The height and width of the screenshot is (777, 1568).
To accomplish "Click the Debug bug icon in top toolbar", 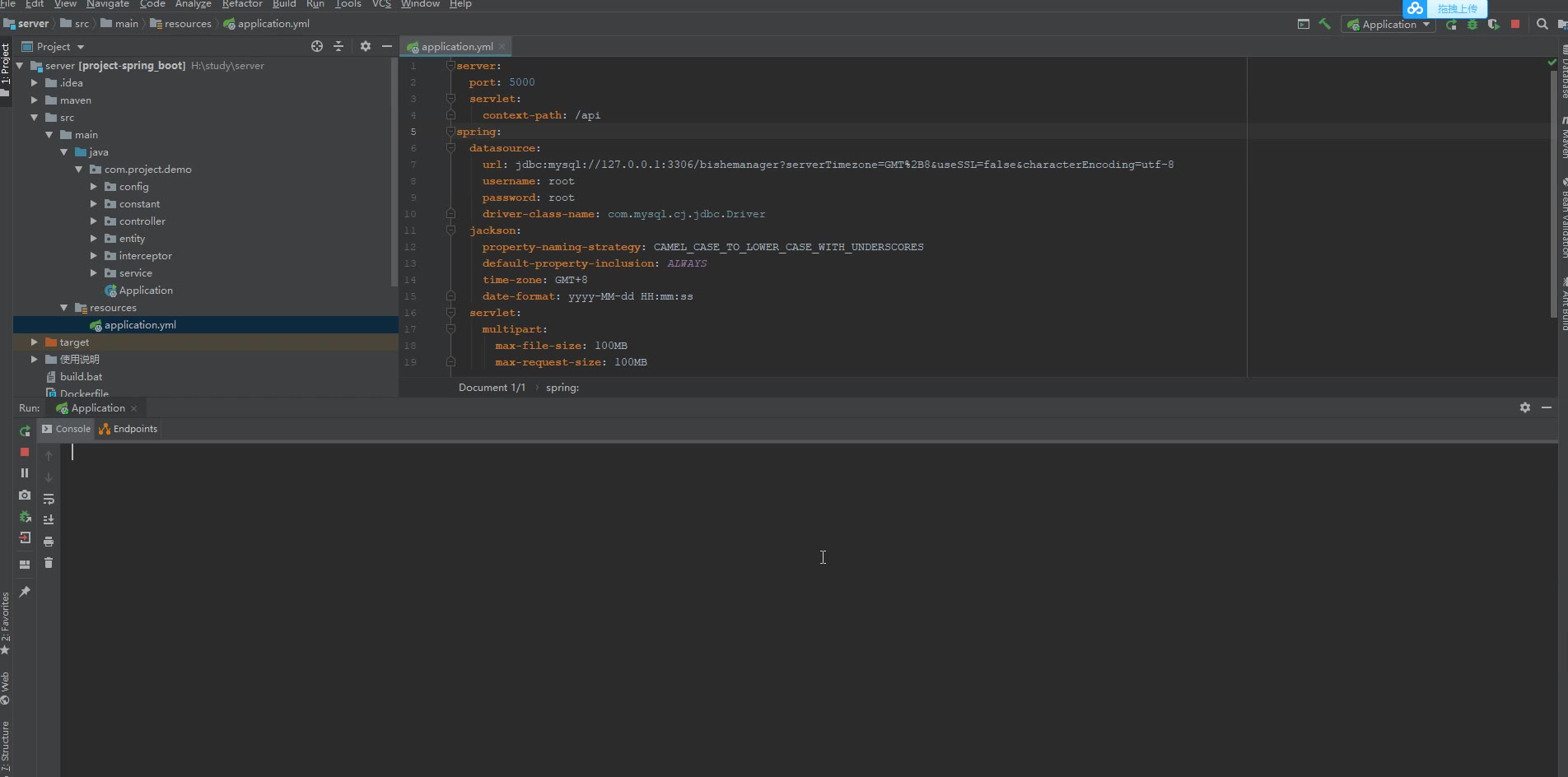I will coord(1472,25).
